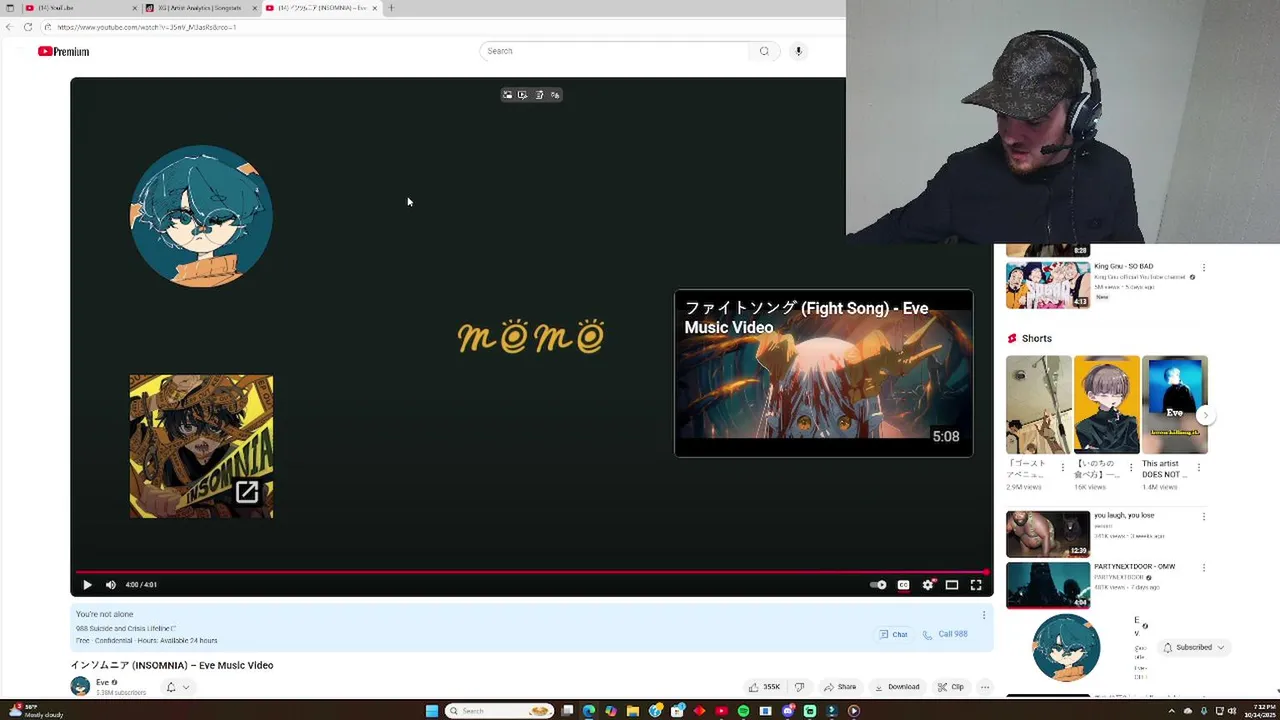The image size is (1280, 720).
Task: Open the King Gnu SO BAD video
Action: [1048, 284]
